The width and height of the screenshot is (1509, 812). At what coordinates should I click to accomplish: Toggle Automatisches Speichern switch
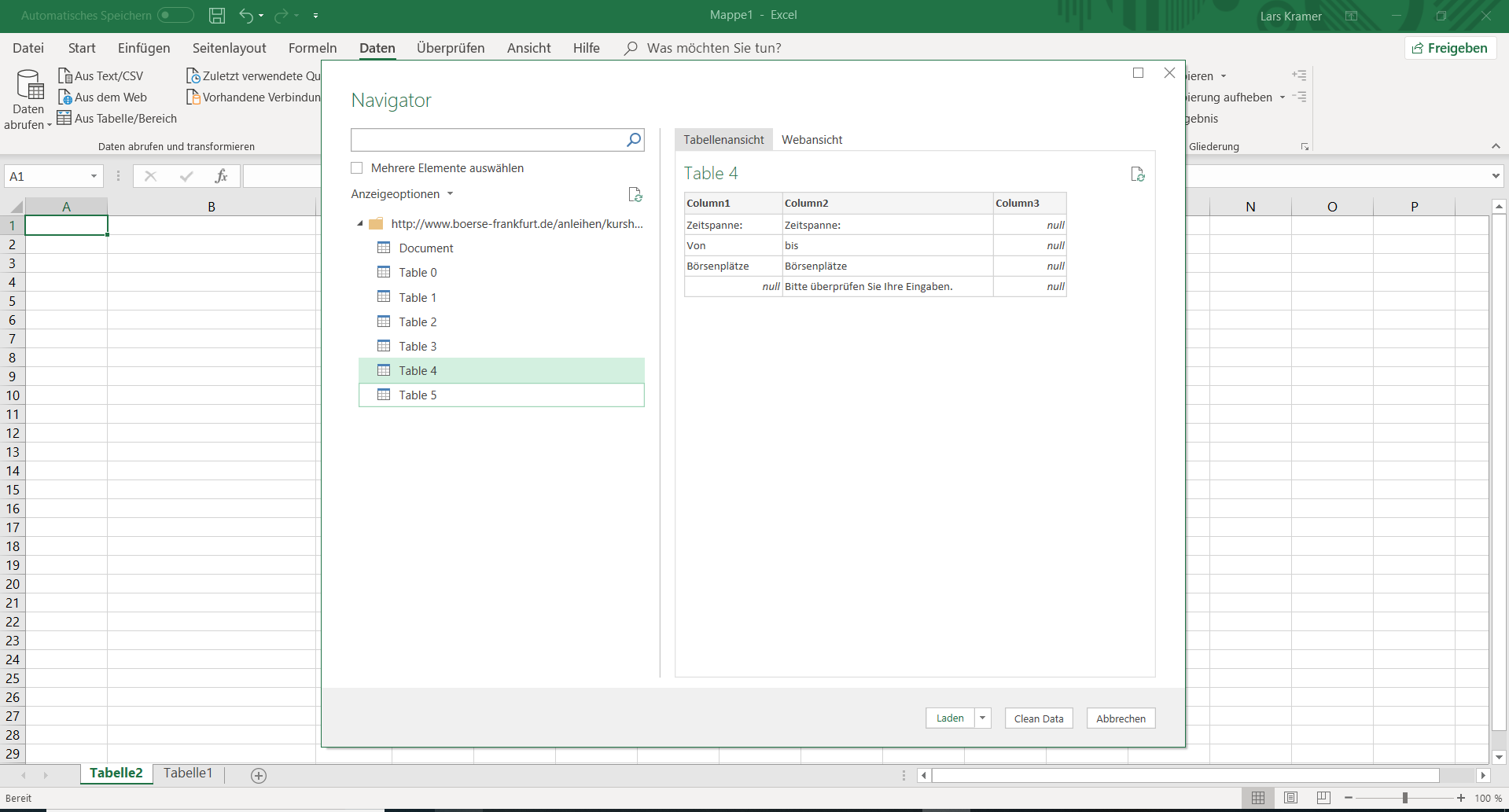click(175, 15)
